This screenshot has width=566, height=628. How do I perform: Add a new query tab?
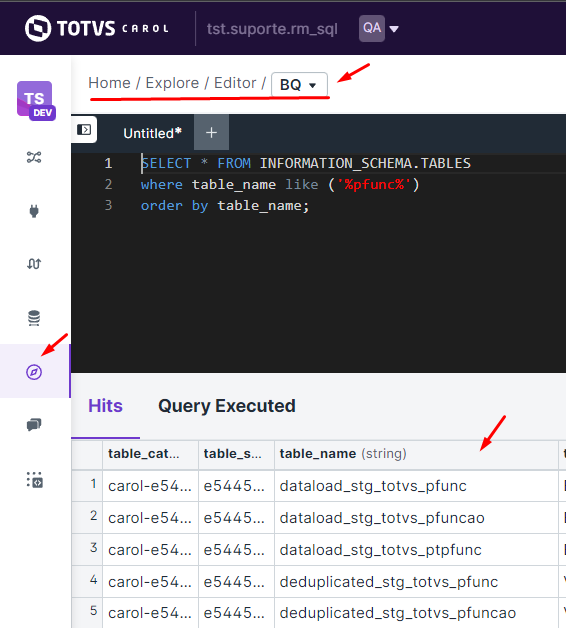click(x=211, y=132)
